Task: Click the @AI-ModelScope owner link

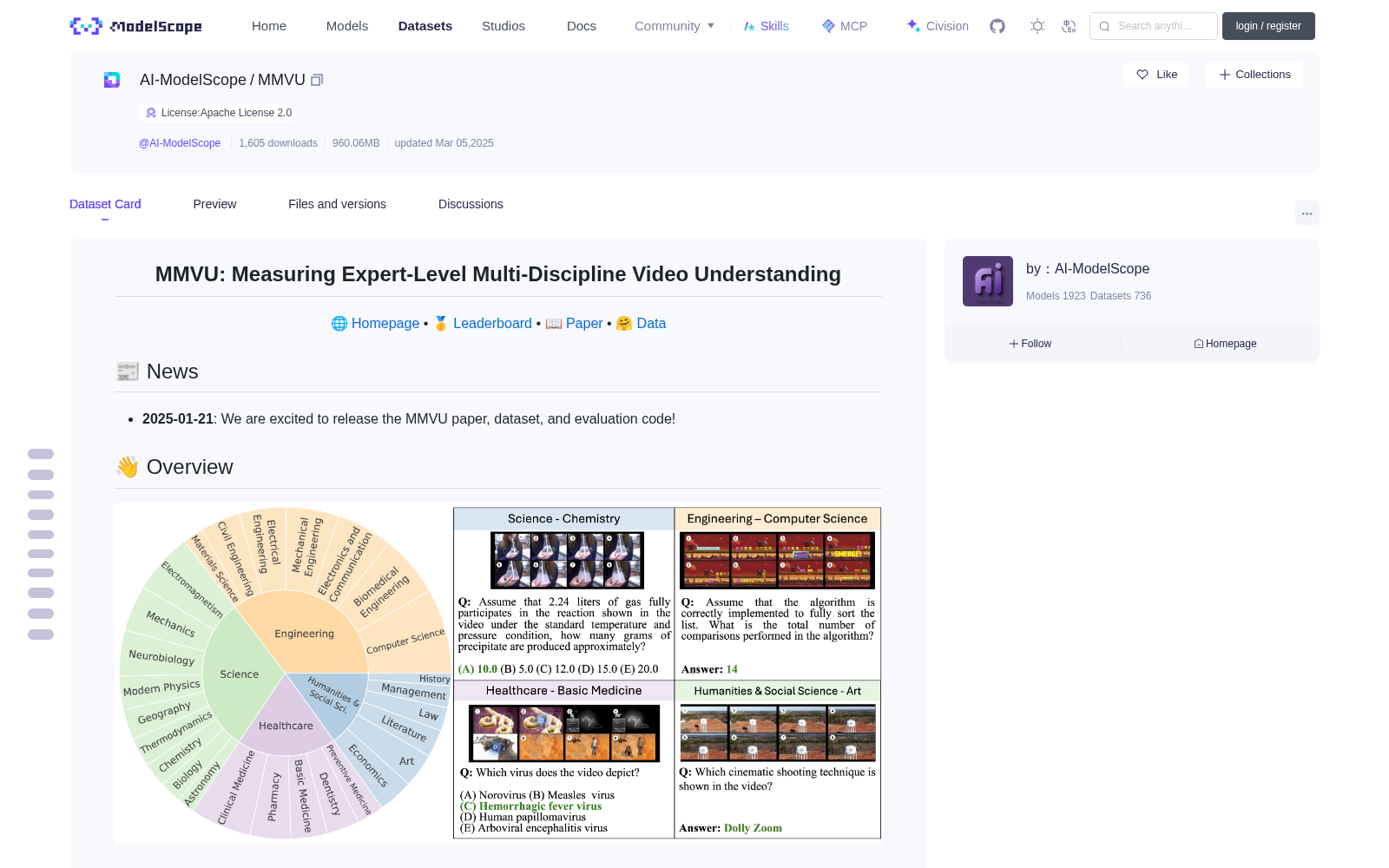Action: click(x=180, y=143)
